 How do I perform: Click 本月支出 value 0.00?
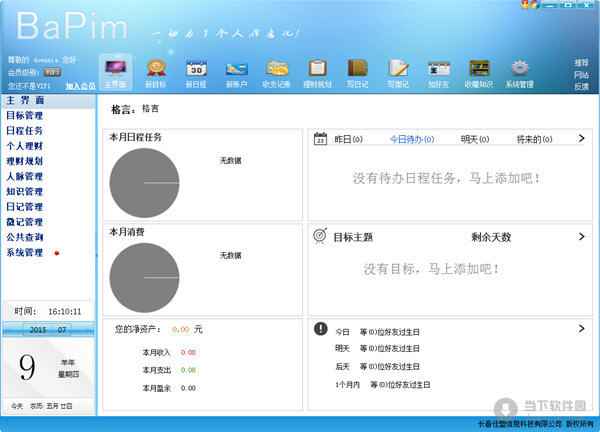tap(188, 370)
